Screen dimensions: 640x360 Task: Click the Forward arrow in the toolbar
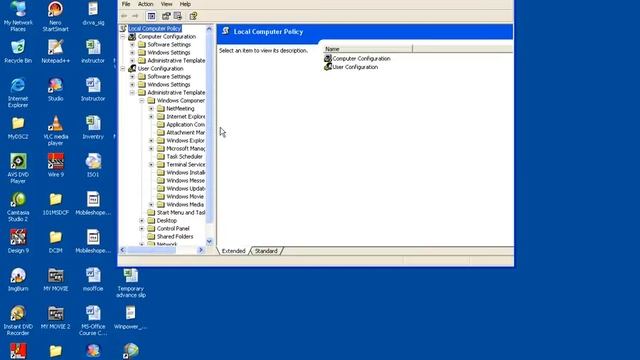(x=135, y=16)
